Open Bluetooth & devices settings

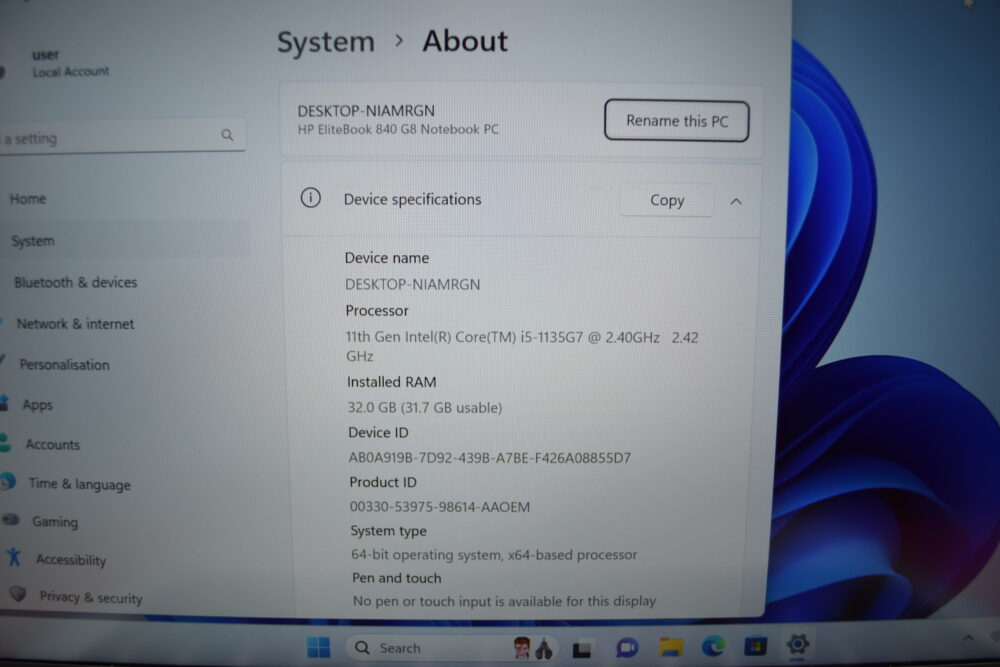point(76,282)
